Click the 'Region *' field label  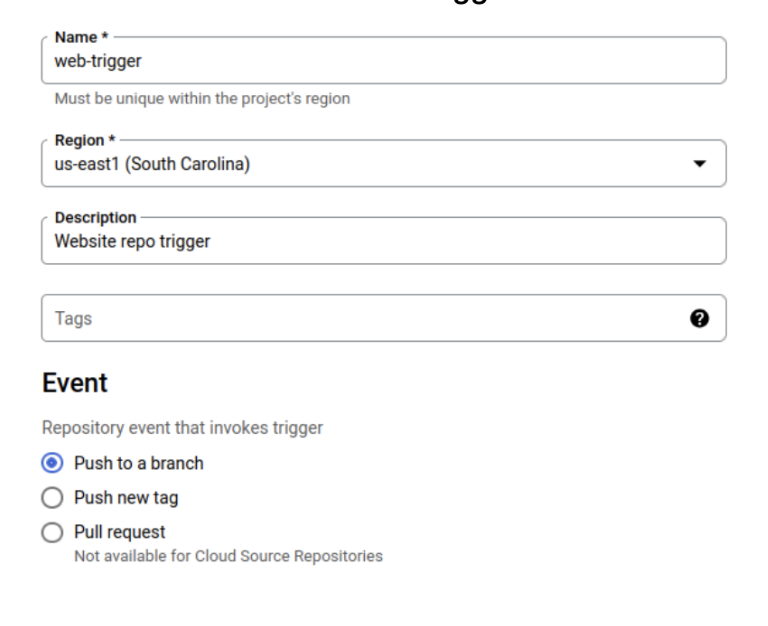[82, 141]
